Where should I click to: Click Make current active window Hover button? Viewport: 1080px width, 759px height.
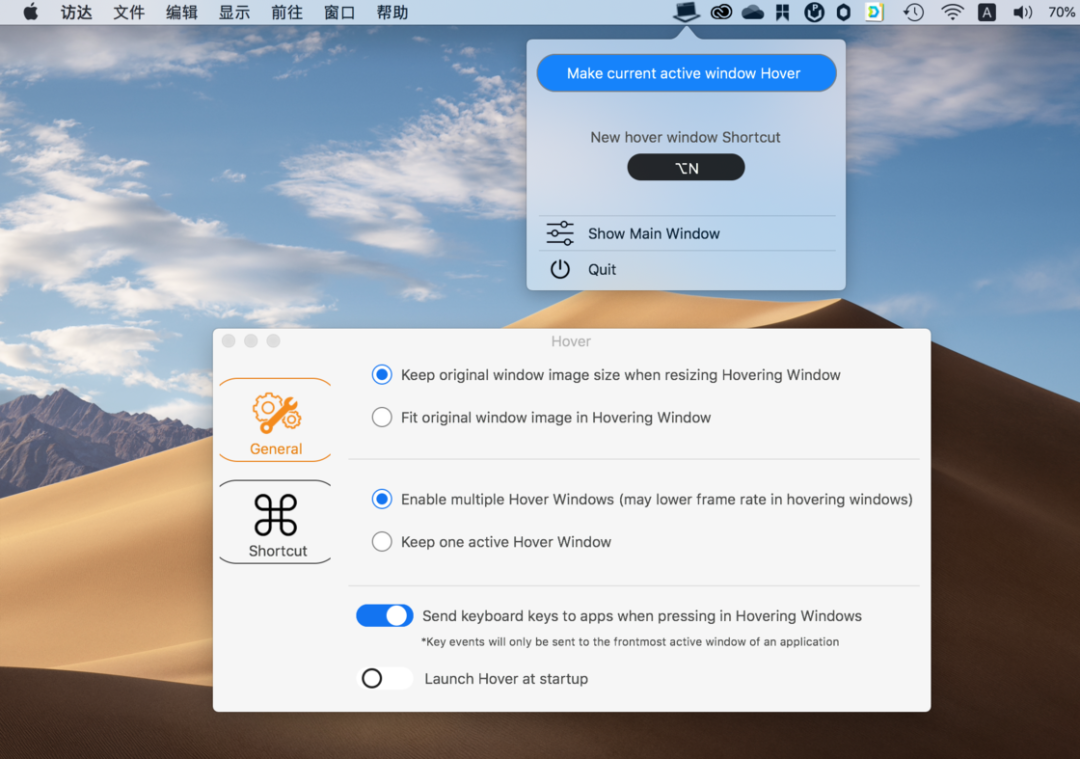[x=686, y=73]
